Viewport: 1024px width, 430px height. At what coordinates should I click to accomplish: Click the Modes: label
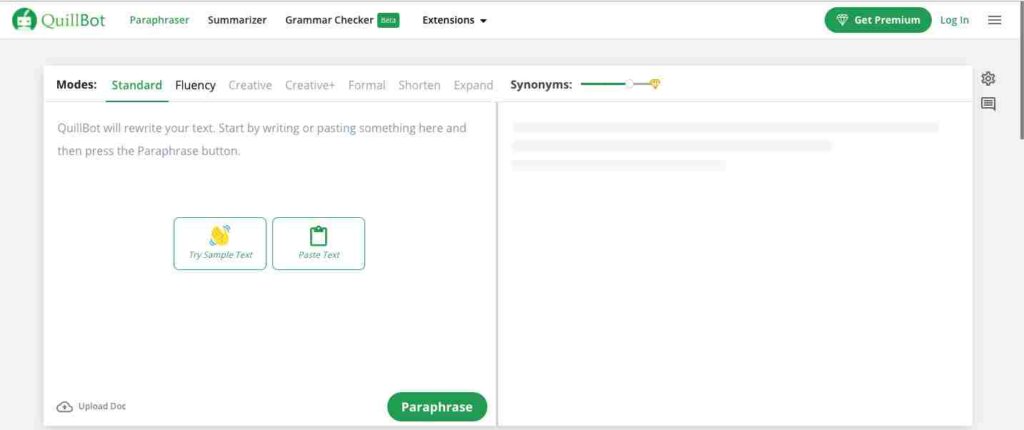pyautogui.click(x=76, y=84)
